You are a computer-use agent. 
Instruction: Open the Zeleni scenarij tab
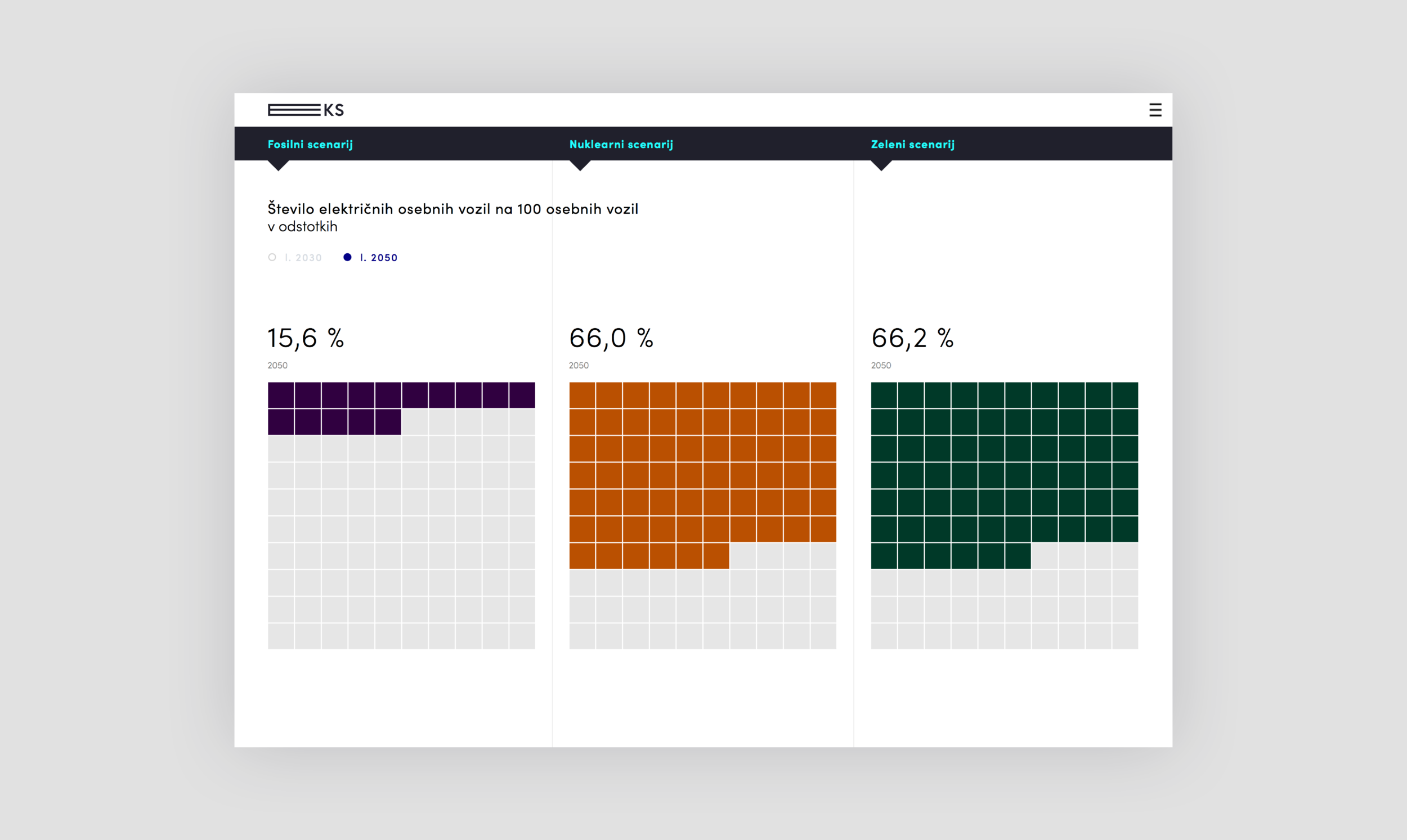(x=913, y=145)
